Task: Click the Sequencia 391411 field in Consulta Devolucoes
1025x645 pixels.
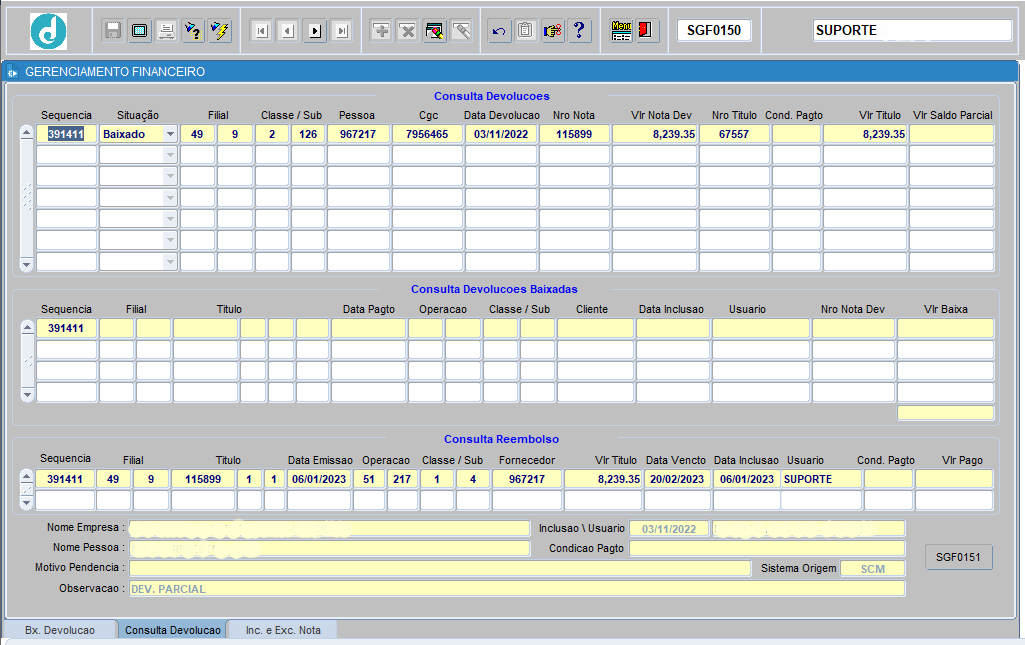Action: point(66,134)
